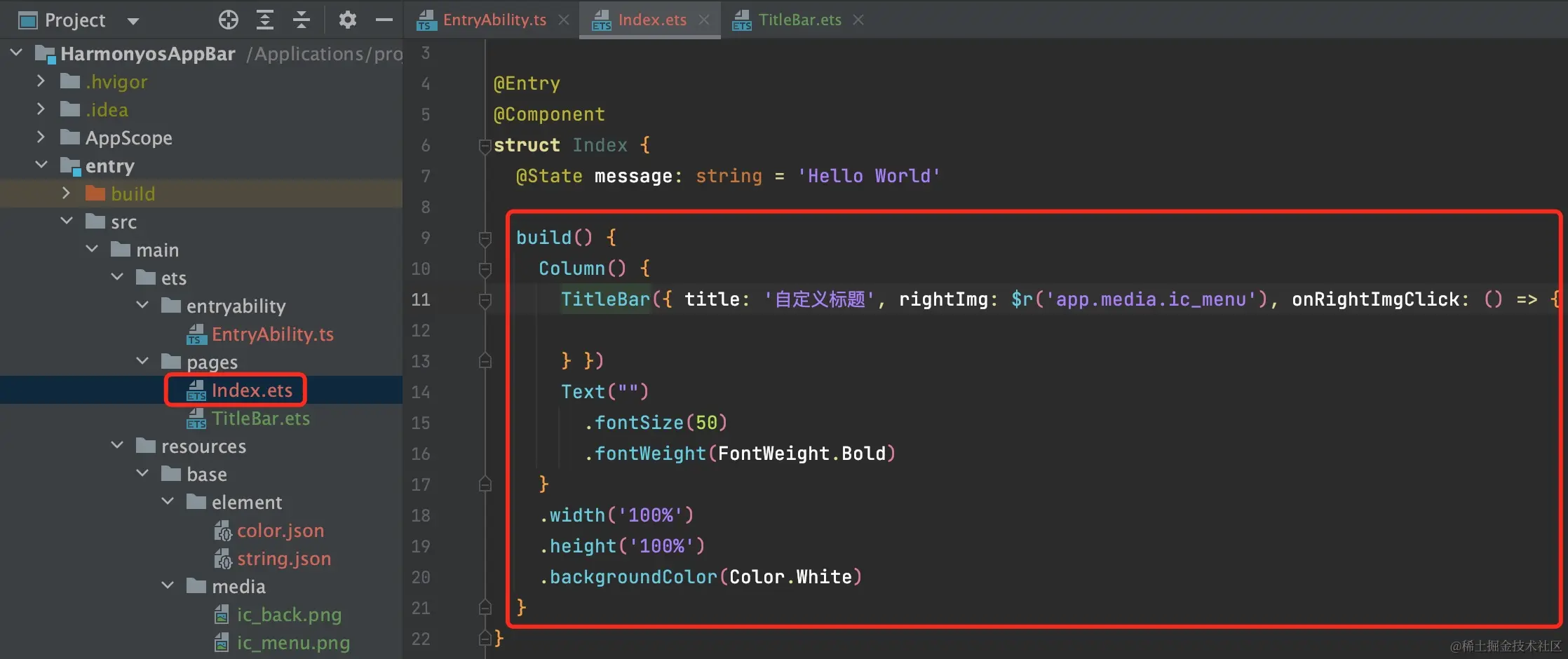Click the Collapse All toolbar icon
The height and width of the screenshot is (659, 1568).
302,20
